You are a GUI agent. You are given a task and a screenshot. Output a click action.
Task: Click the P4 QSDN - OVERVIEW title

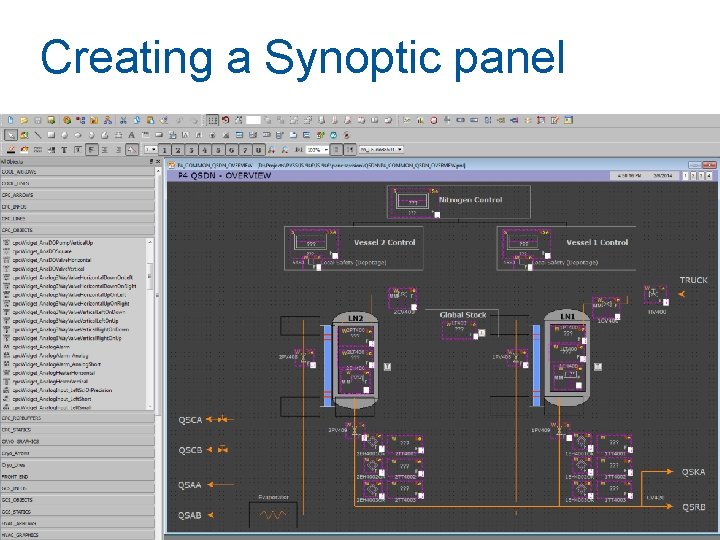(x=225, y=175)
